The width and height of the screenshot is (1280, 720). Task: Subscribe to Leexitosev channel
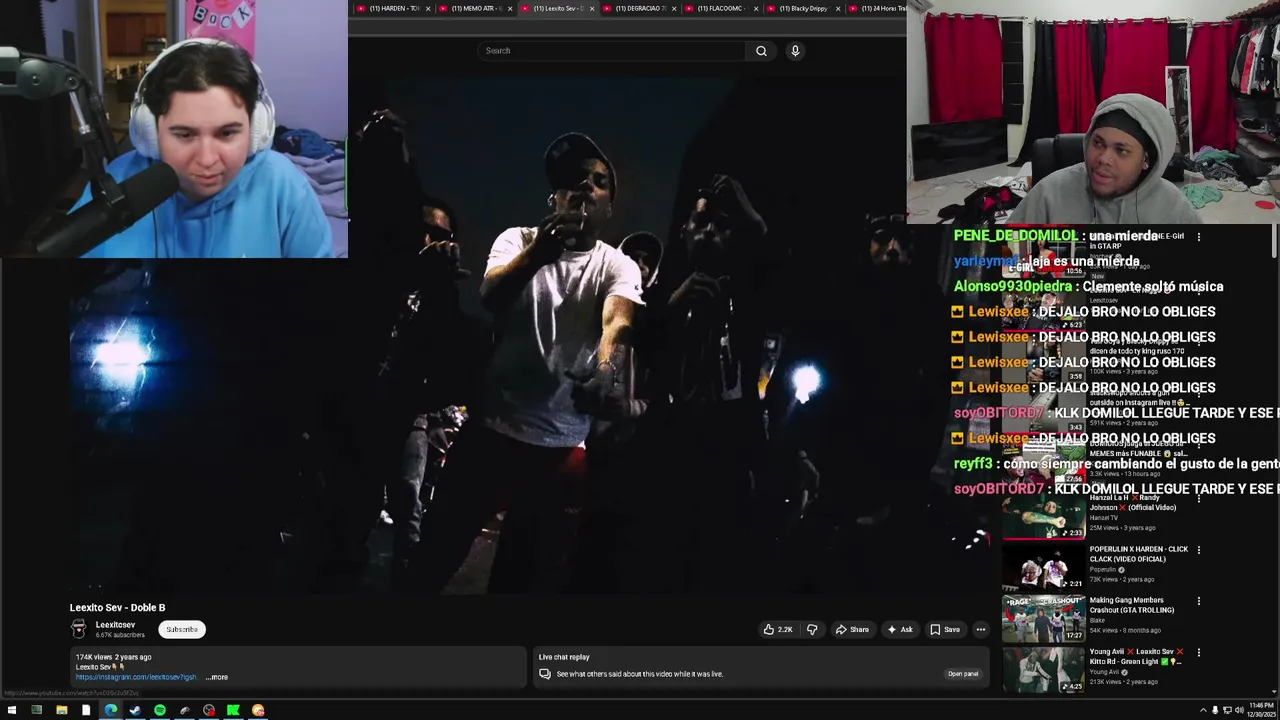pyautogui.click(x=182, y=629)
